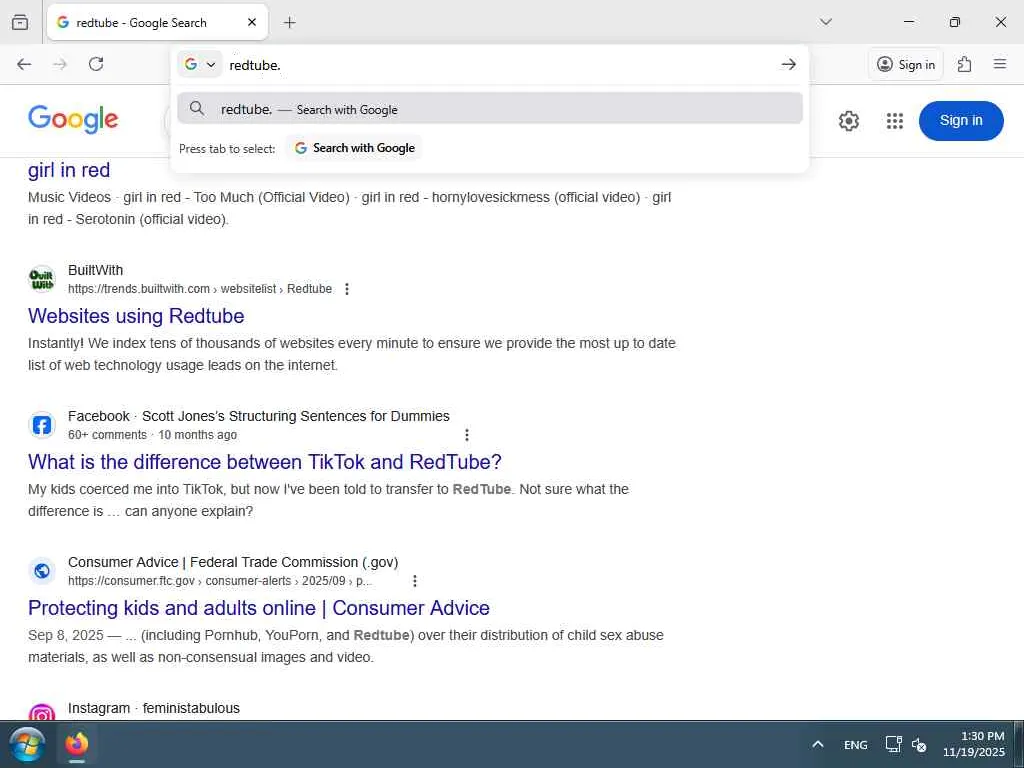Open Google quick settings gear
The image size is (1024, 768).
848,121
